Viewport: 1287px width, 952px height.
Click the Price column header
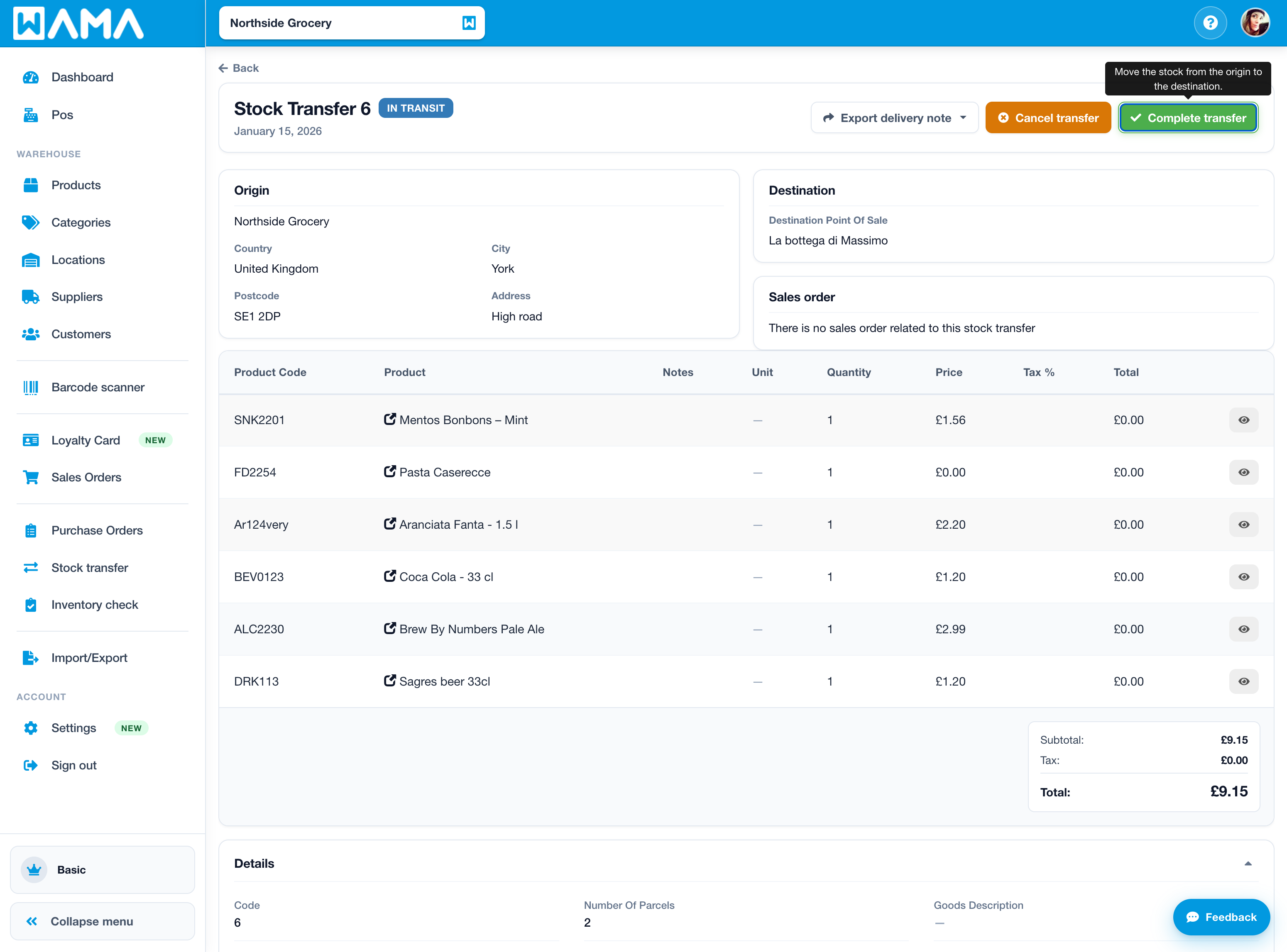[x=949, y=372]
